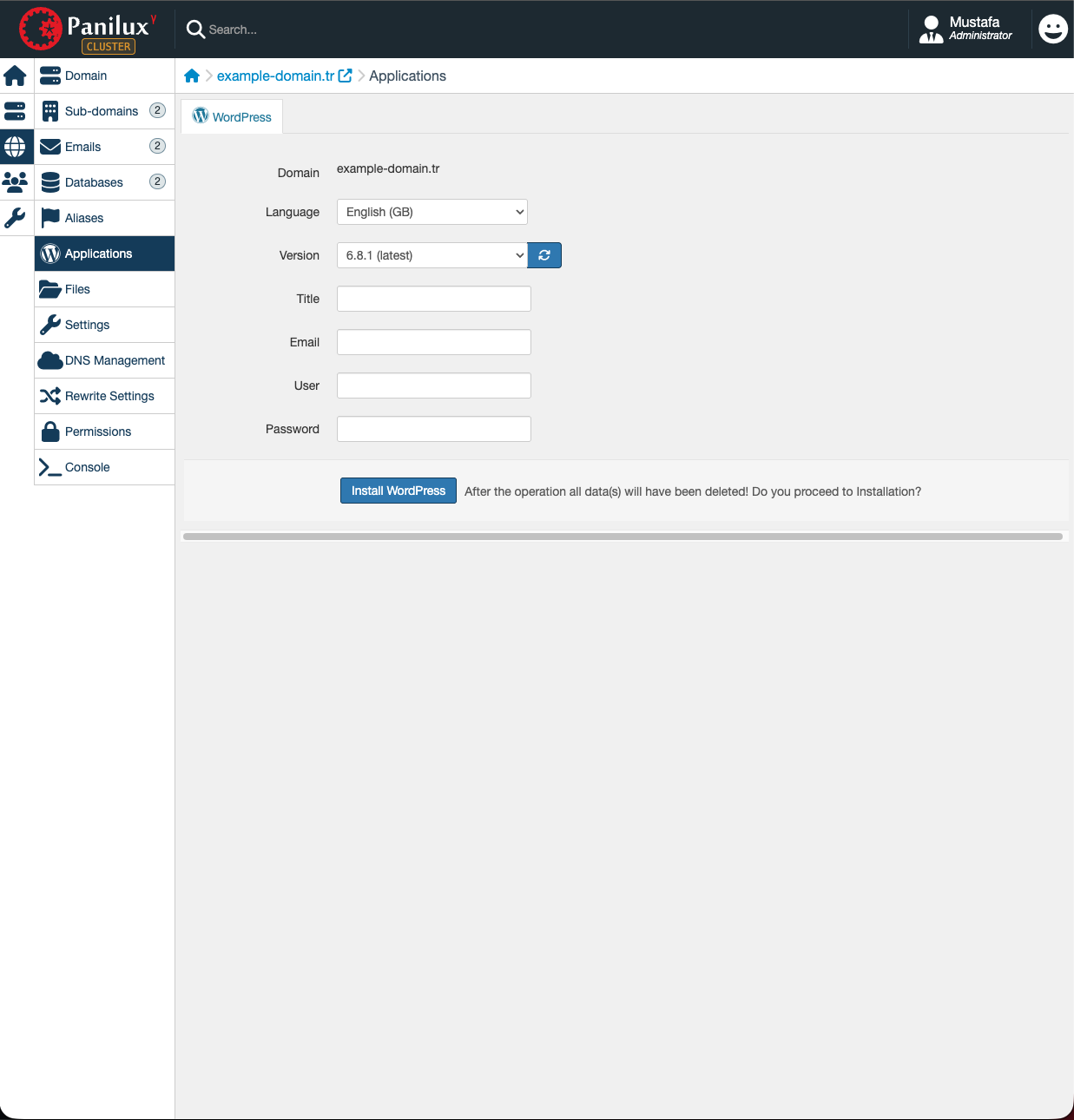Select the users group icon in rail
The height and width of the screenshot is (1120, 1074).
[x=16, y=182]
